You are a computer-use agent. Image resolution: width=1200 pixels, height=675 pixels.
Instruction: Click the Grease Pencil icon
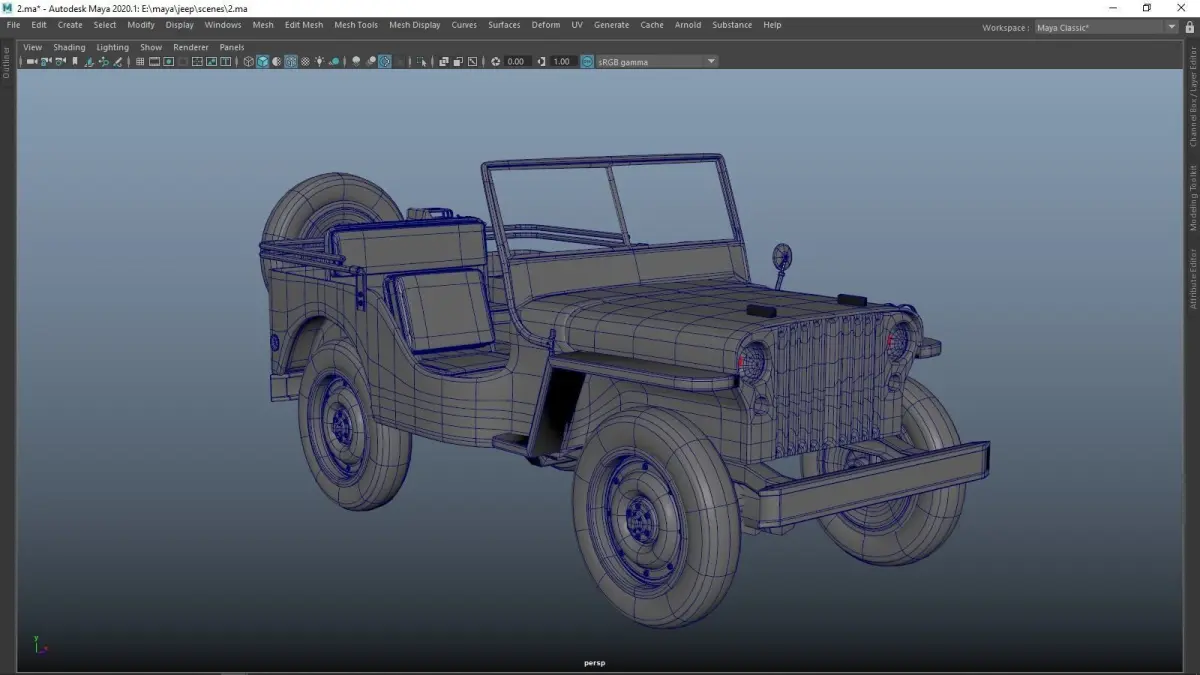pos(117,61)
